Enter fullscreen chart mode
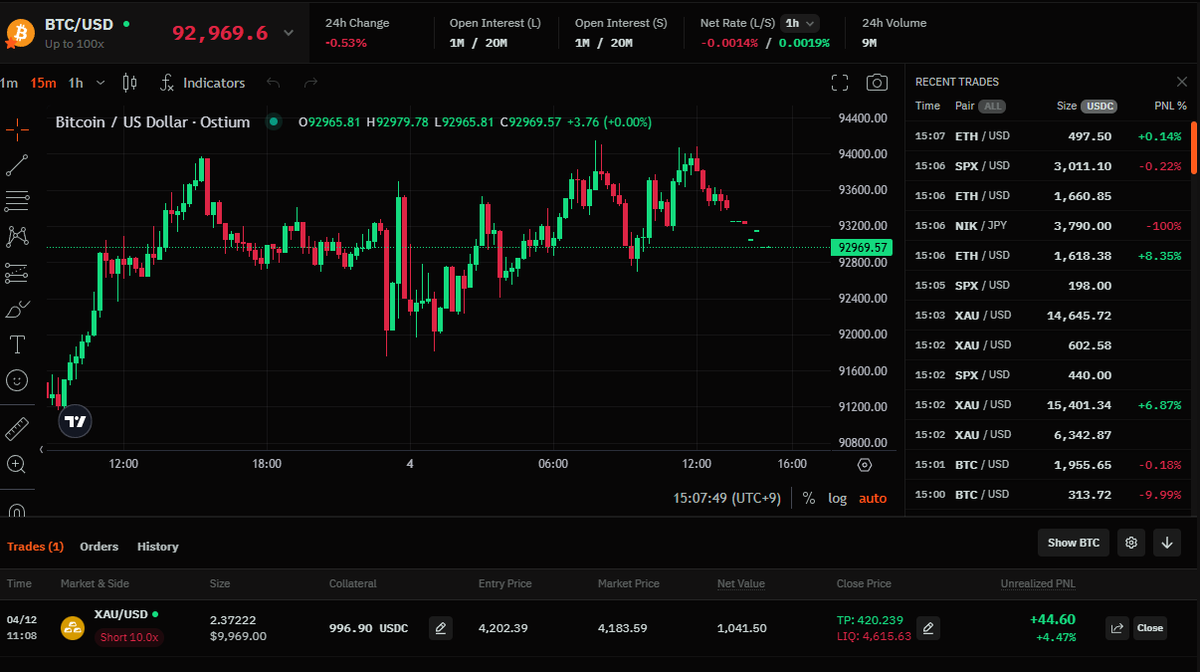Image resolution: width=1200 pixels, height=672 pixels. pos(840,83)
